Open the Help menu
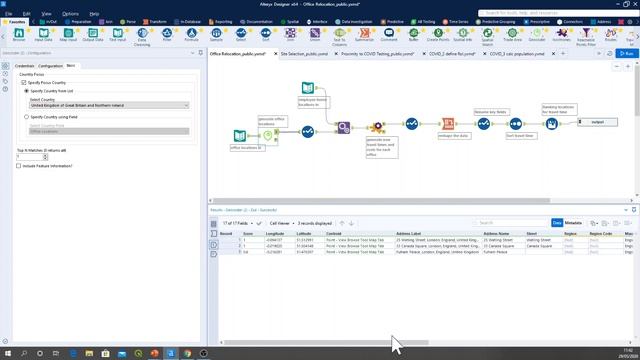640x360 pixels. pyautogui.click(x=94, y=13)
